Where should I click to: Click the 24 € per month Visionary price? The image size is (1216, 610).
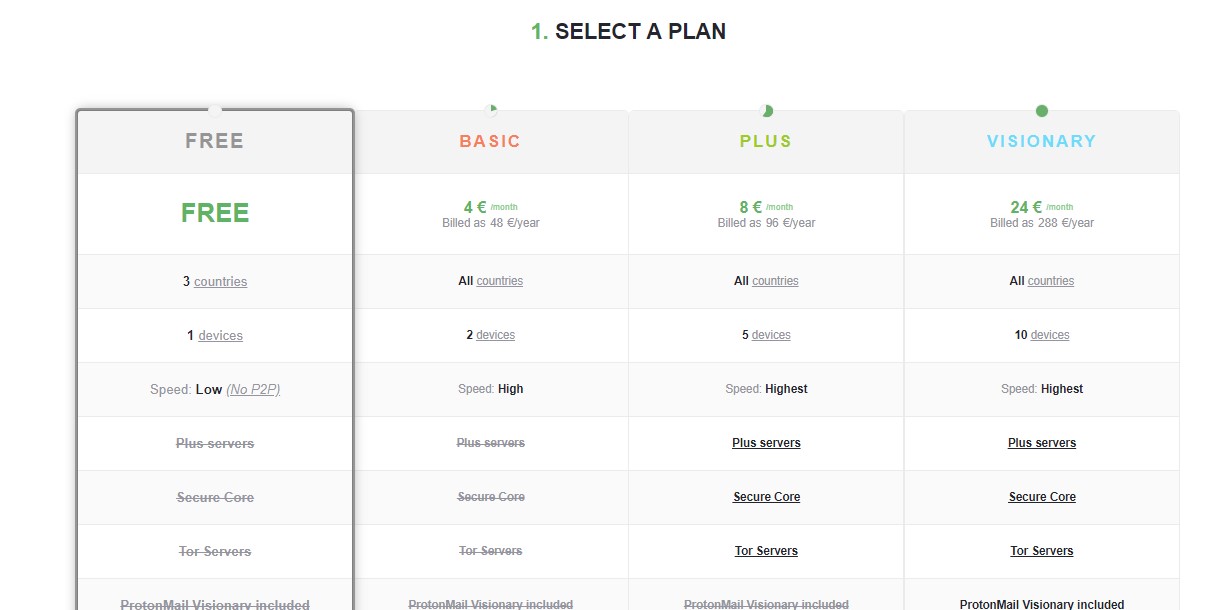coord(1042,208)
